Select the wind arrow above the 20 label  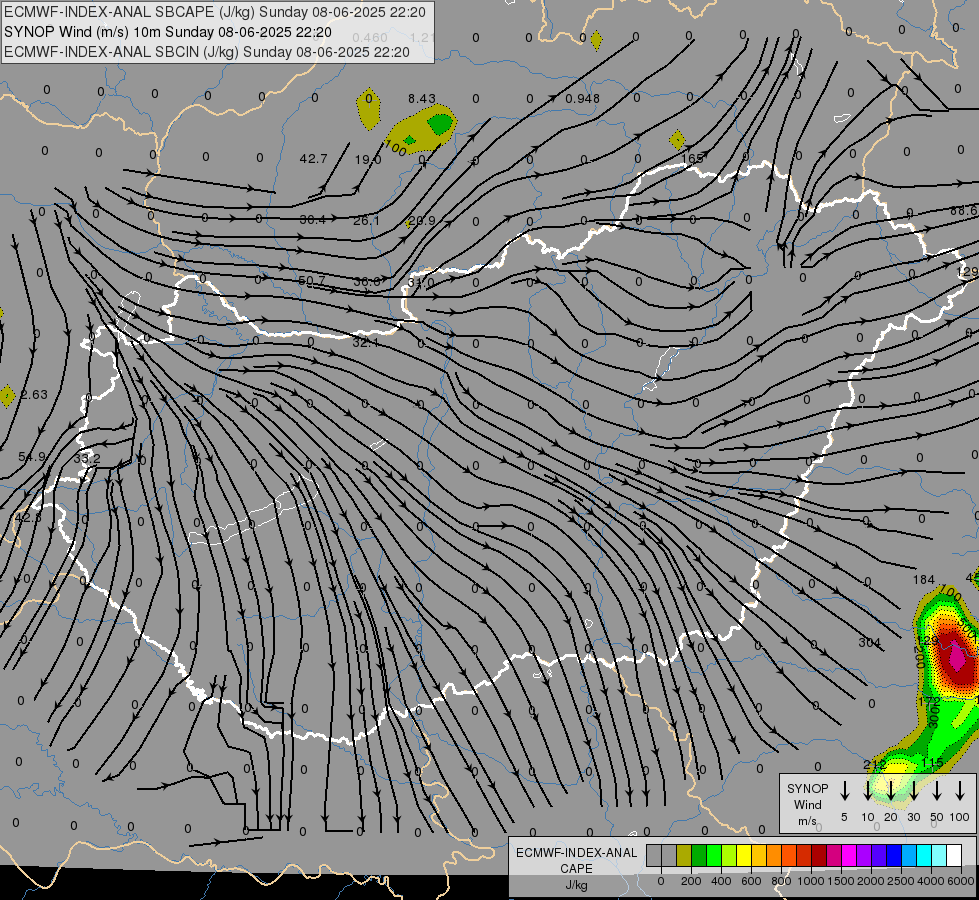[891, 790]
